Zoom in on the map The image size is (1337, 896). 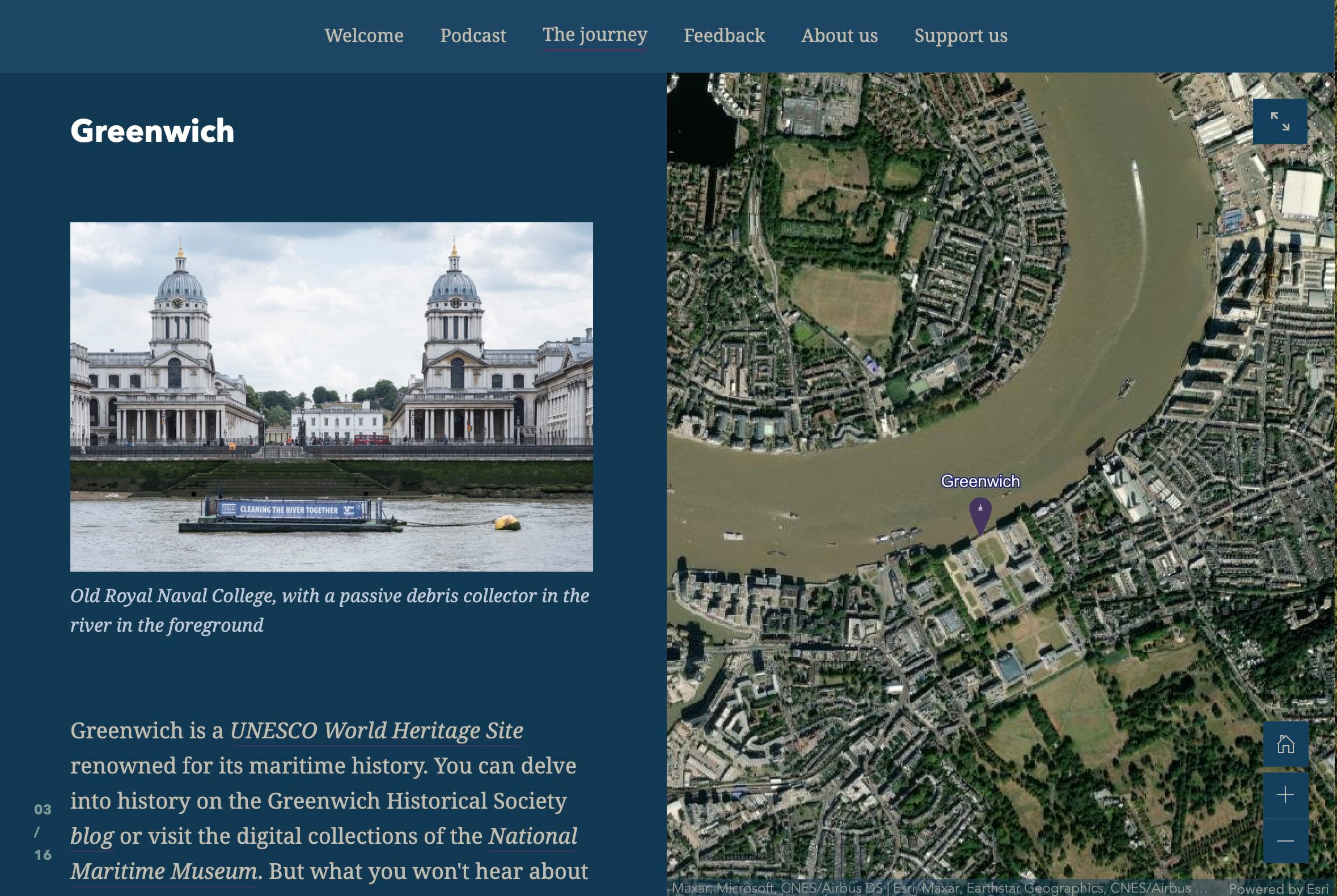[x=1285, y=795]
